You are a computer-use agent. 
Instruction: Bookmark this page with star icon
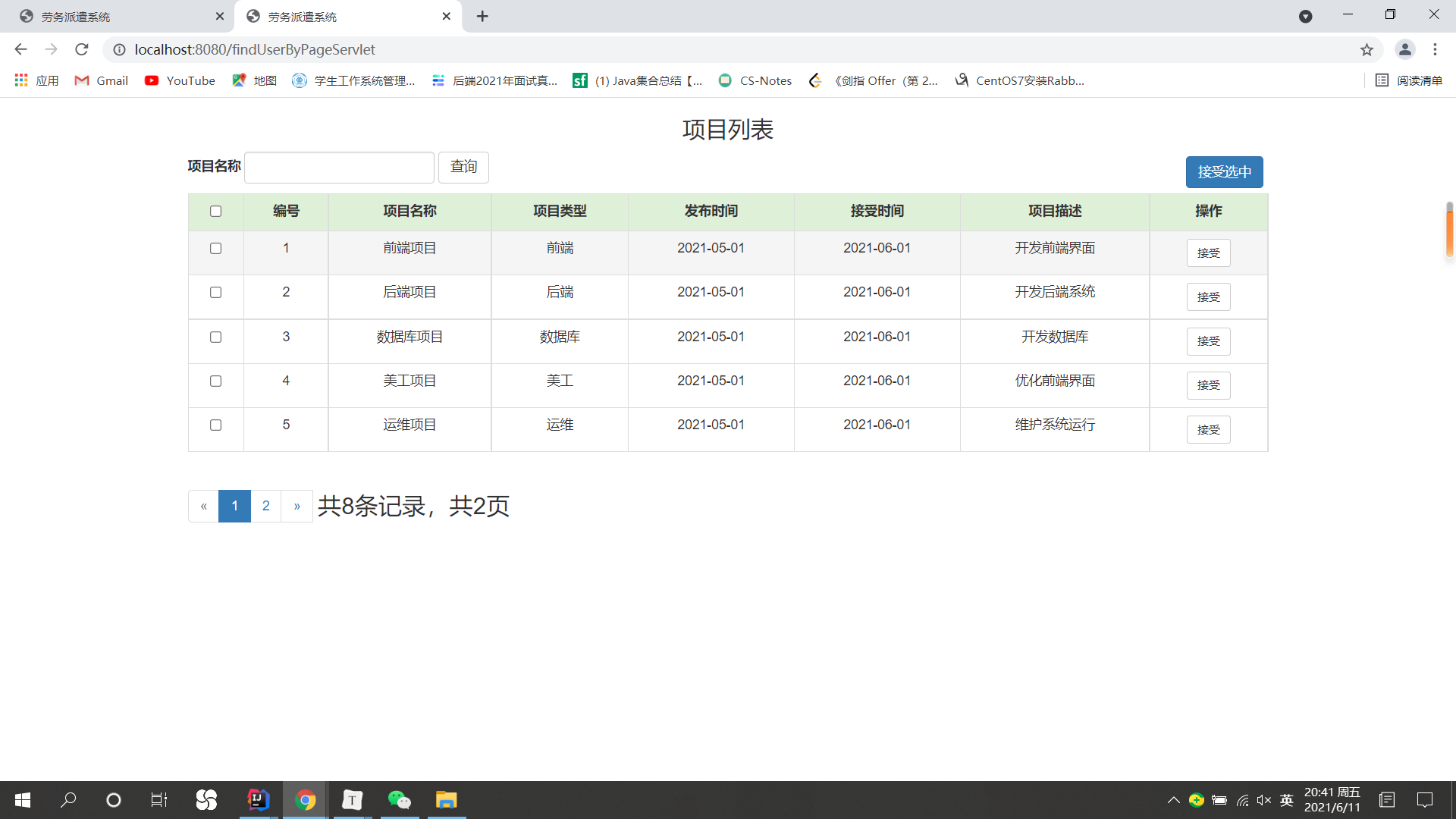(1367, 49)
